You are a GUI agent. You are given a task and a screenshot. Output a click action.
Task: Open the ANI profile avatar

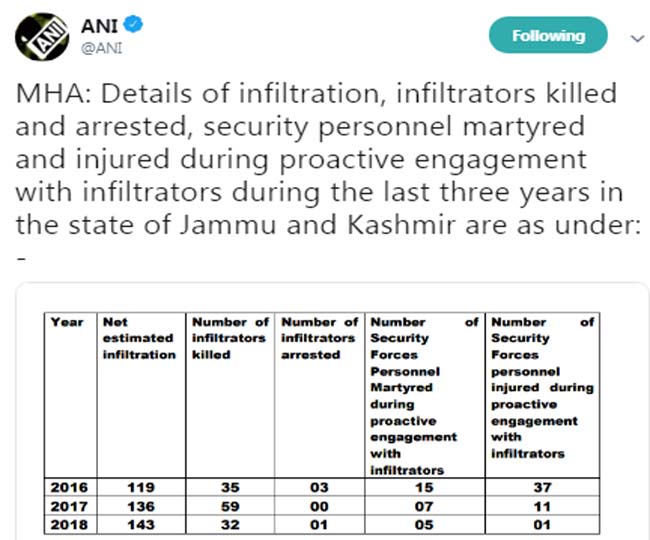pyautogui.click(x=41, y=37)
